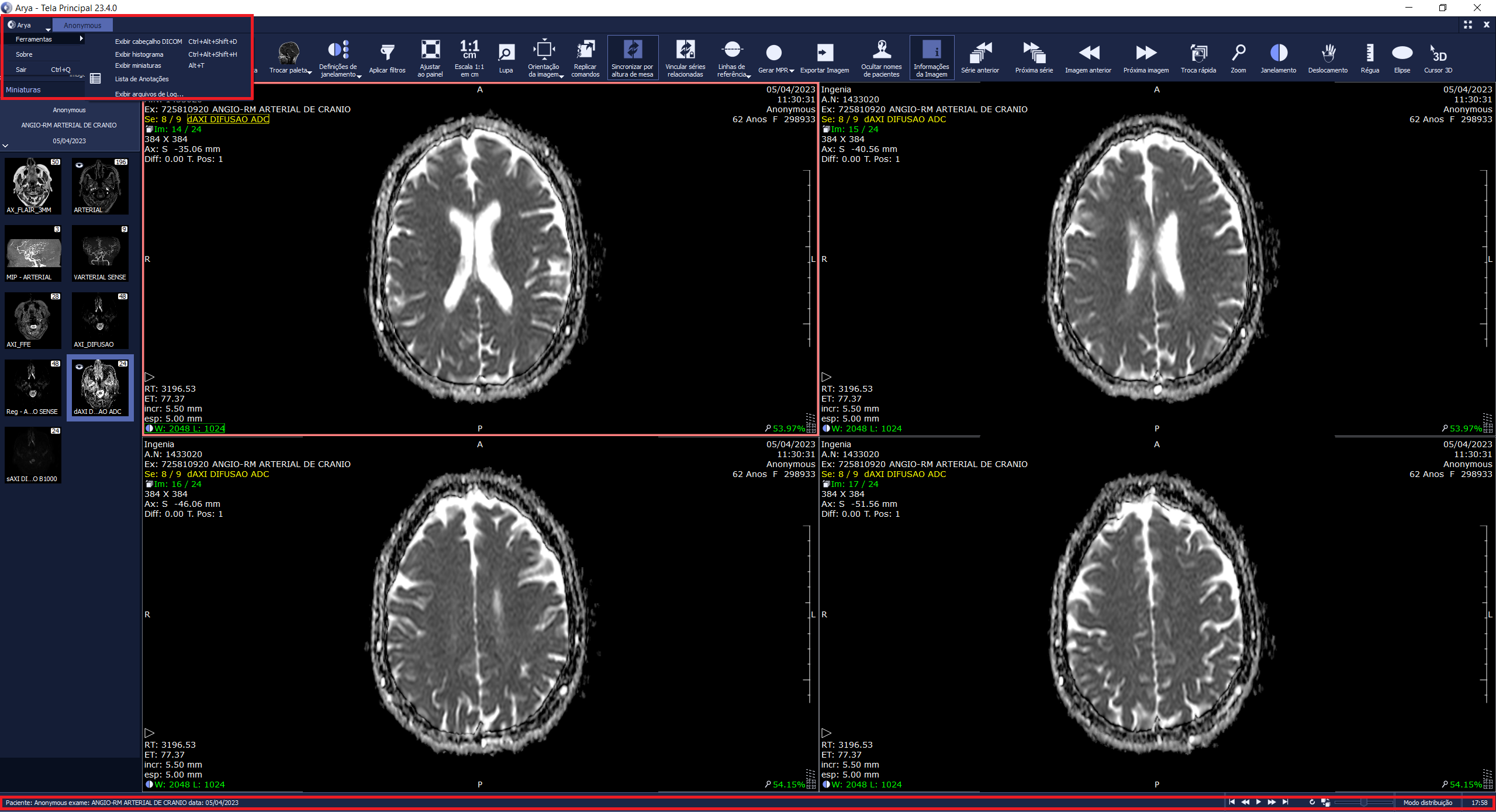The width and height of the screenshot is (1496, 812).
Task: Collapse the study panel chevron under Miniaturas
Action: 5,146
